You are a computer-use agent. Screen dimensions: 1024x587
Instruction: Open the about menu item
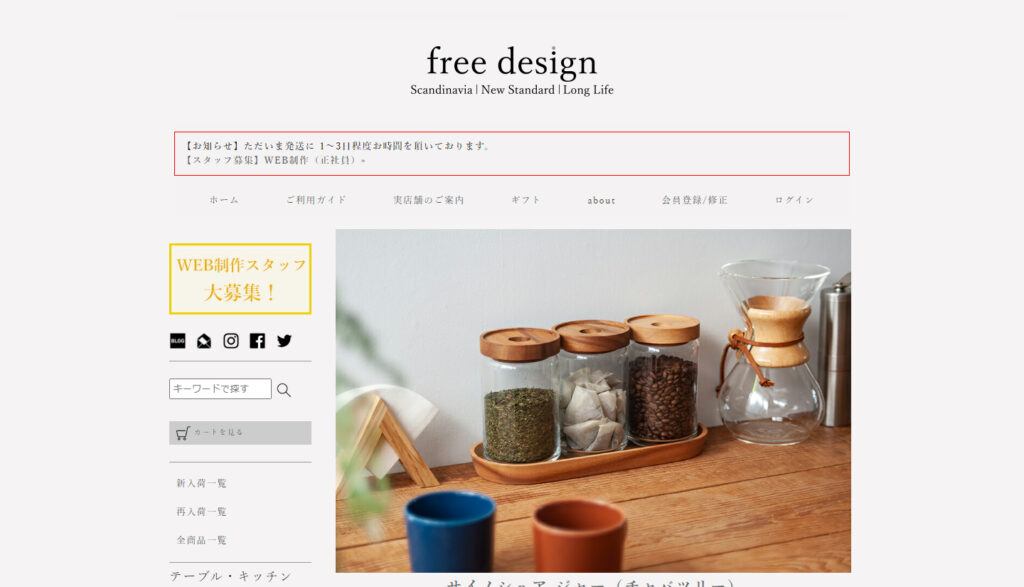601,200
